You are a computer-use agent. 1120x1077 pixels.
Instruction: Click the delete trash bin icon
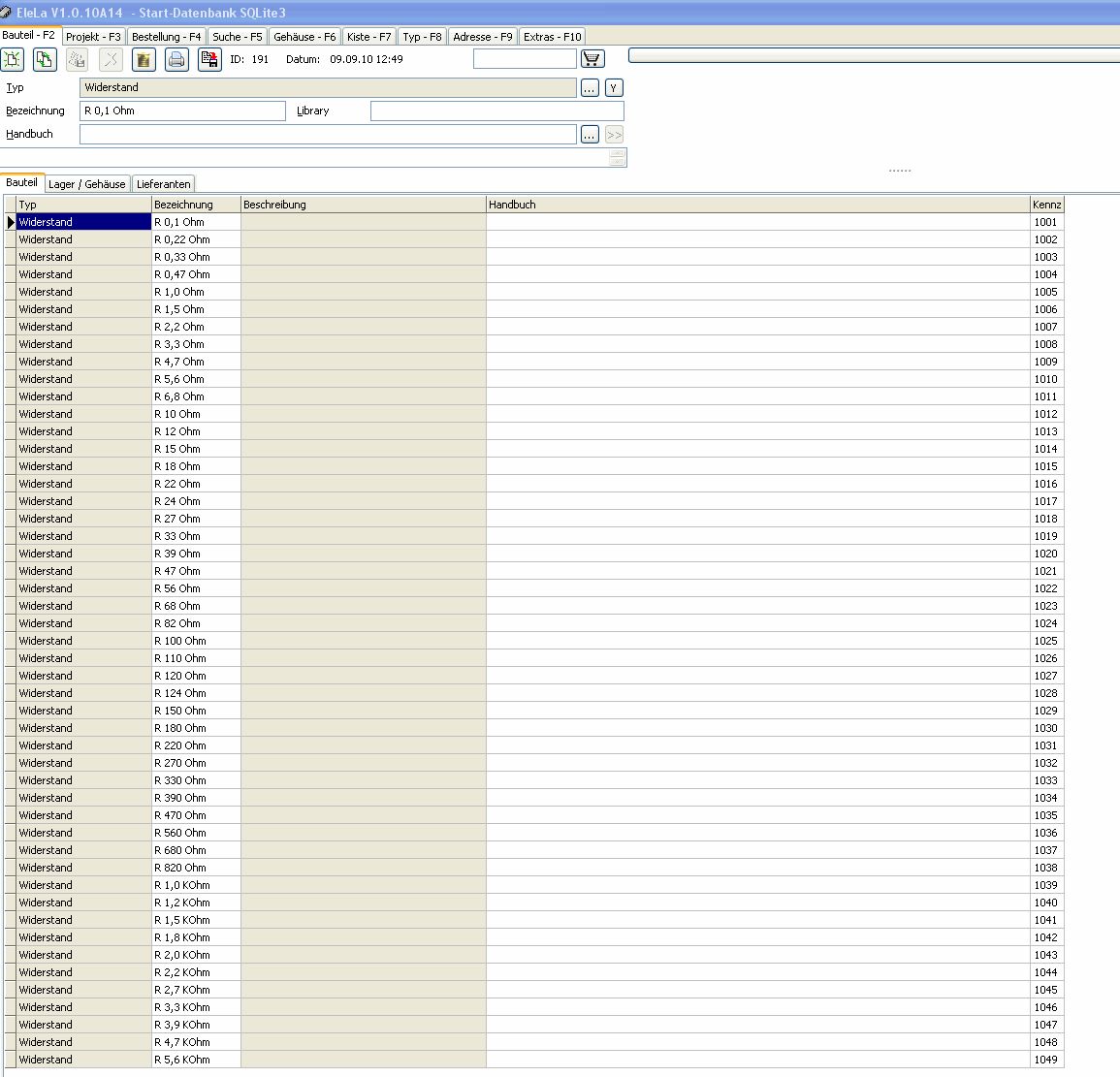[x=144, y=59]
